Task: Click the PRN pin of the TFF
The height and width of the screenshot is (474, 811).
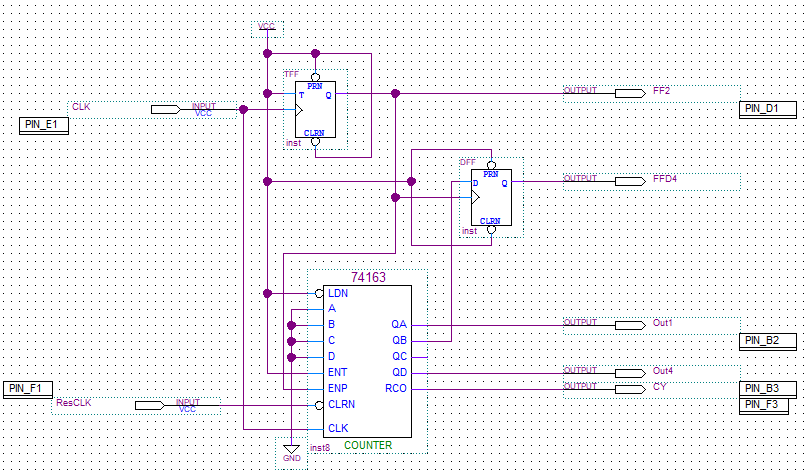Action: click(x=314, y=86)
